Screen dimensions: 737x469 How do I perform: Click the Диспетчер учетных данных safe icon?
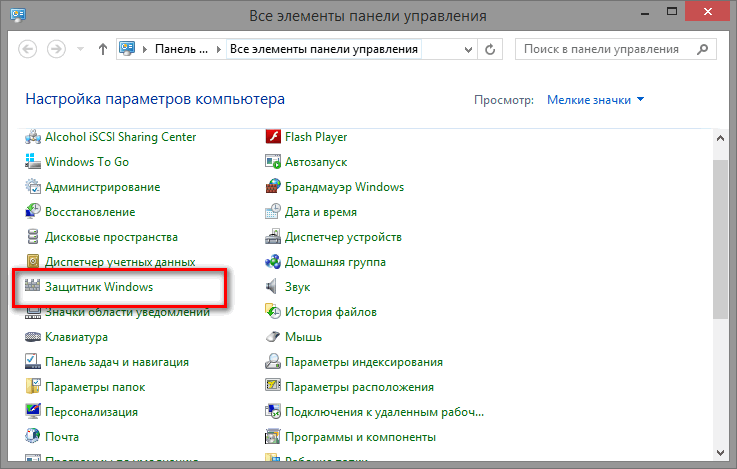pyautogui.click(x=33, y=261)
